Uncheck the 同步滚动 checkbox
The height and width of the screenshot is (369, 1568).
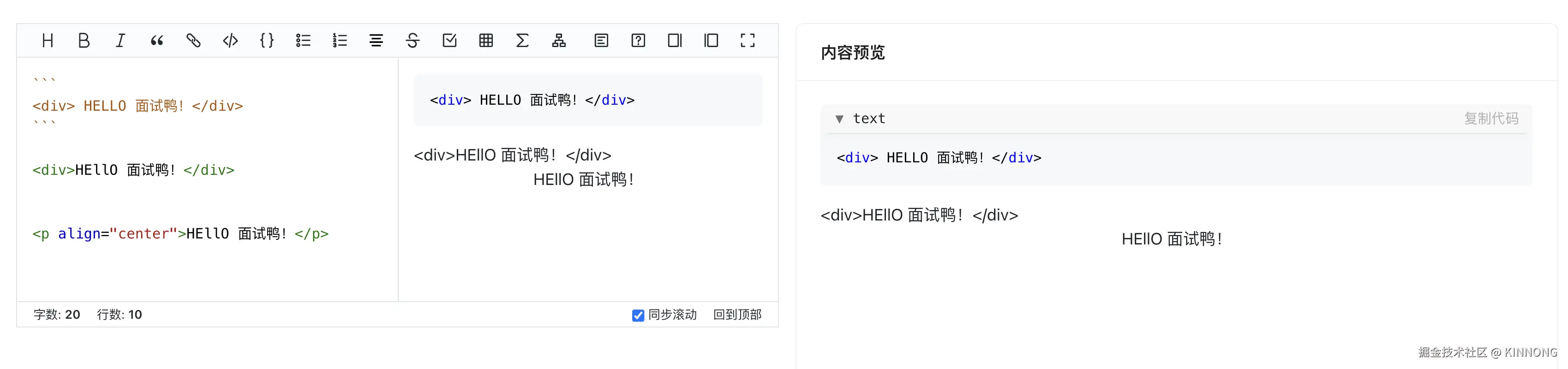[x=638, y=315]
